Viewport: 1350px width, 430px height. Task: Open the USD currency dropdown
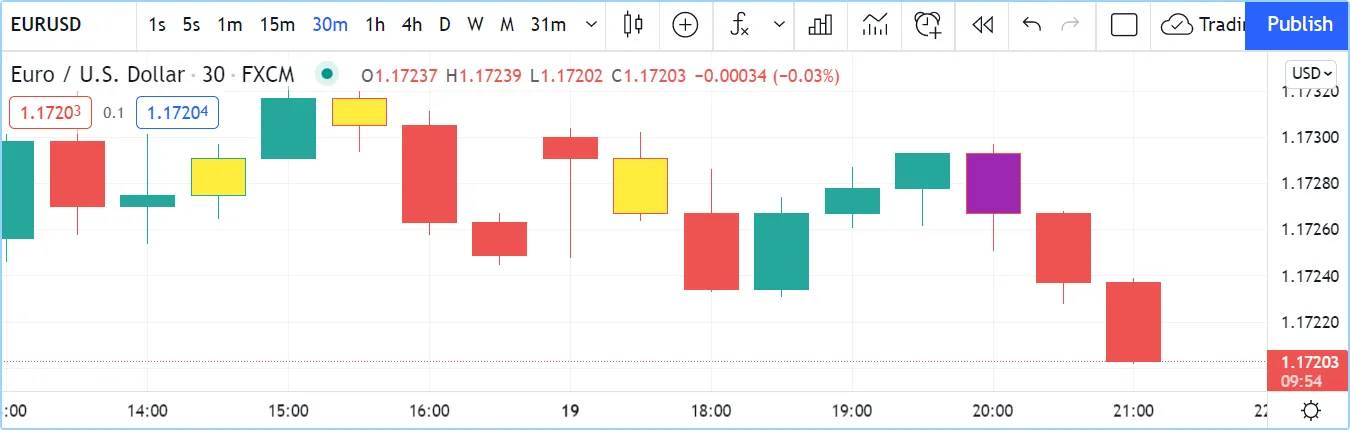(x=1312, y=73)
